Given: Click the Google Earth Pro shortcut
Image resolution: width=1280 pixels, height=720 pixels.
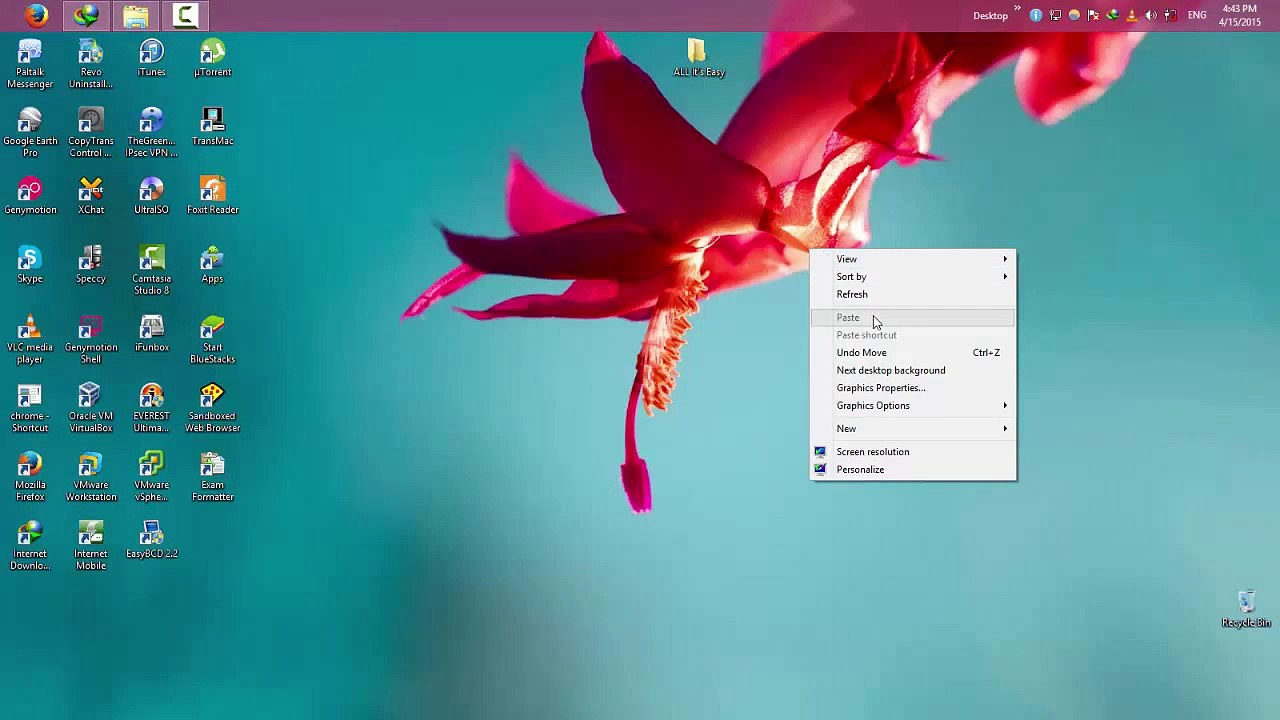Looking at the screenshot, I should [x=30, y=133].
